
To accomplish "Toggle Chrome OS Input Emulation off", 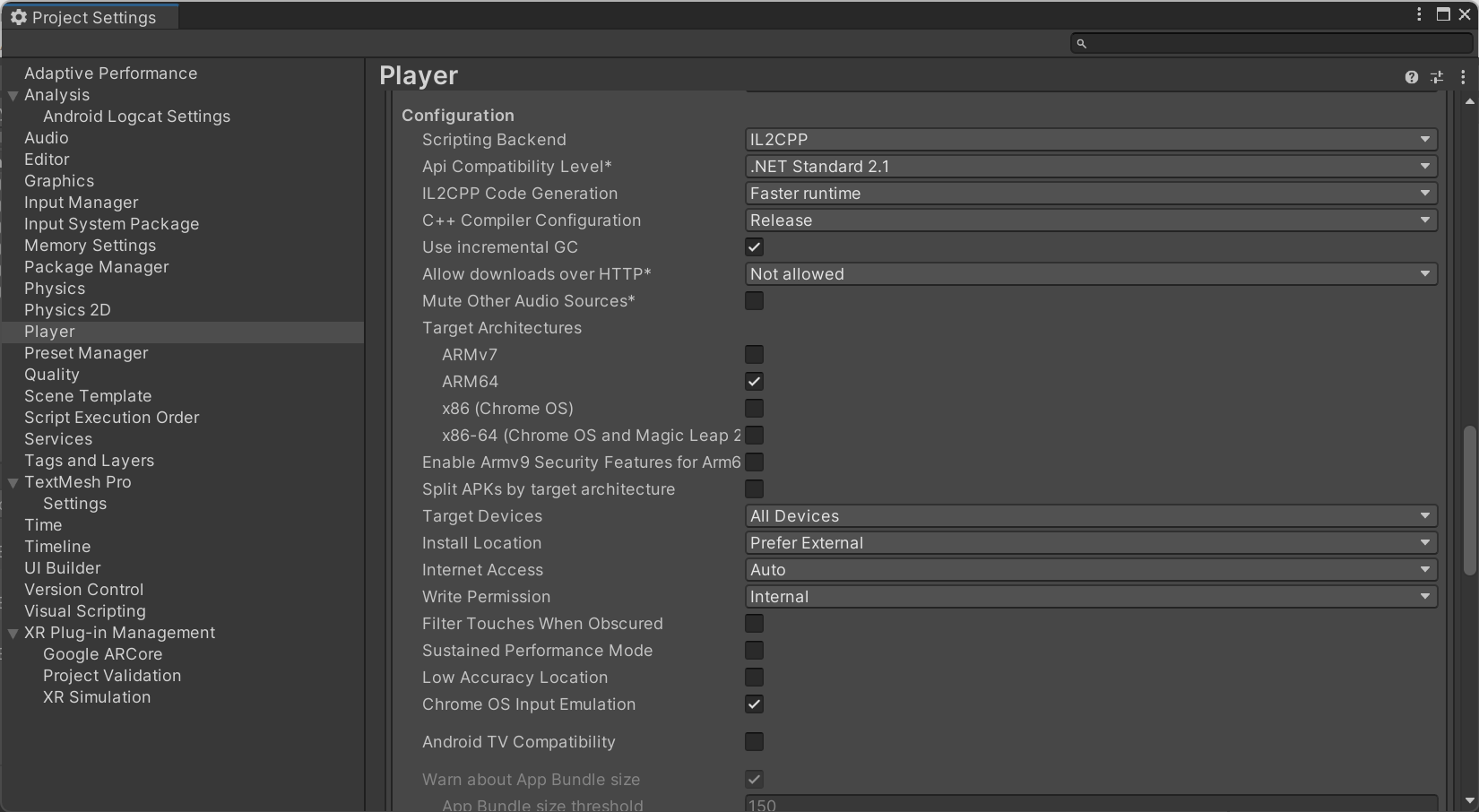I will pyautogui.click(x=754, y=704).
